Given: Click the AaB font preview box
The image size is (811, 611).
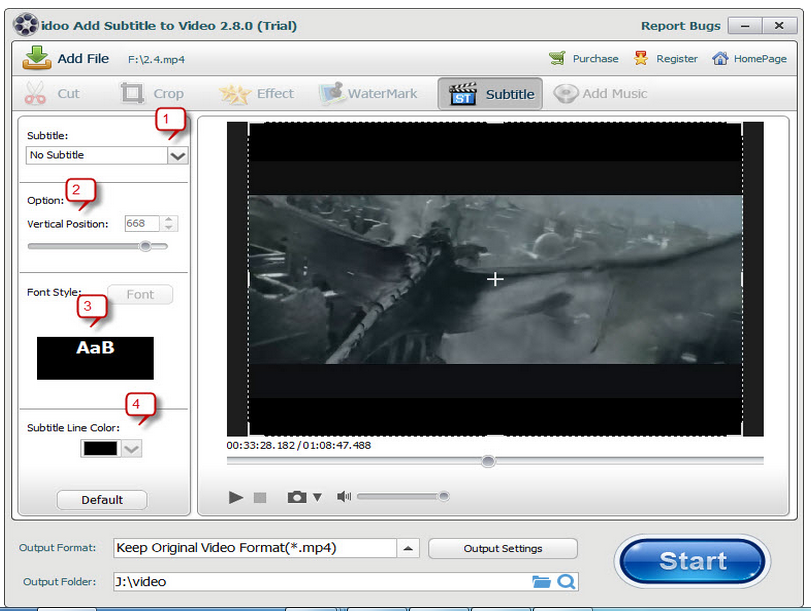Looking at the screenshot, I should (x=95, y=358).
